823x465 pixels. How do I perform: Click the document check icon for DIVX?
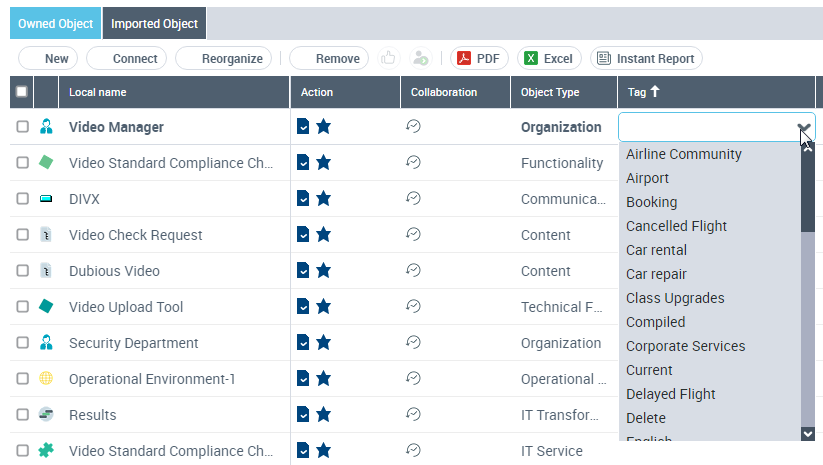click(303, 199)
